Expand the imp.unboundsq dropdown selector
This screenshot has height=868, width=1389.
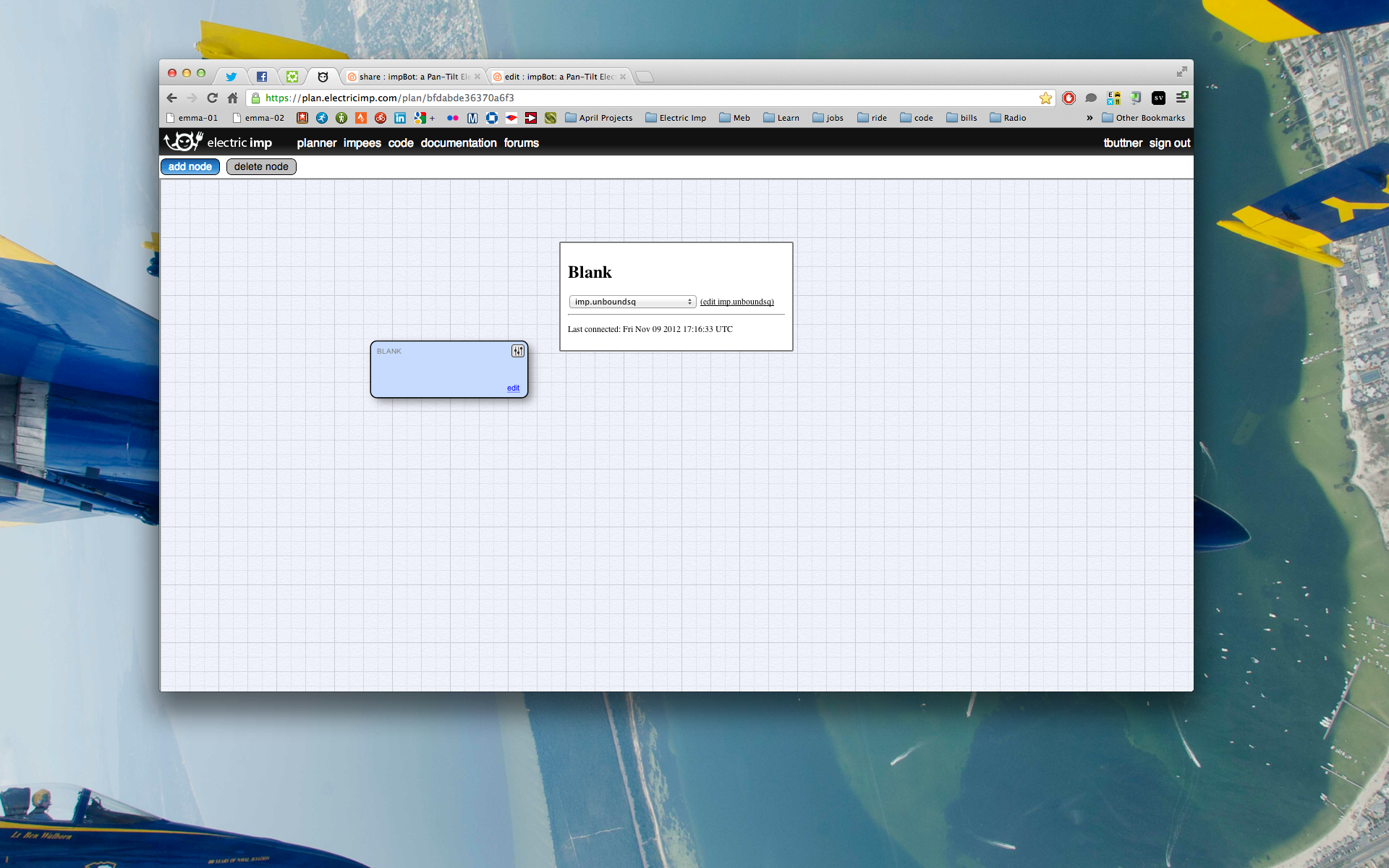click(x=688, y=301)
